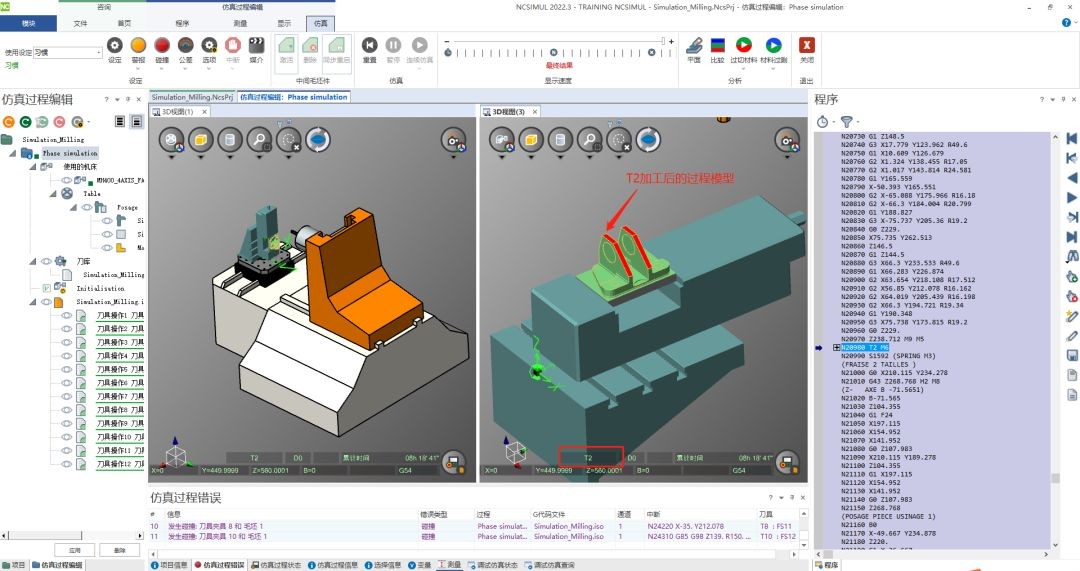
Task: Toggle visibility eye of 刀具操作8
Action: 67,410
